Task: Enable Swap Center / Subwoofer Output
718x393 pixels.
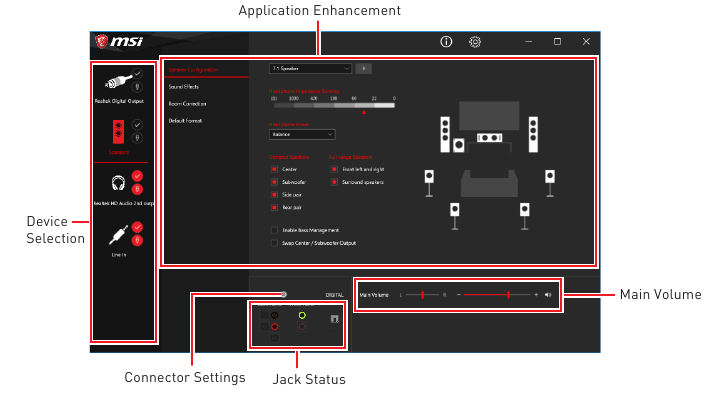Action: [x=274, y=243]
